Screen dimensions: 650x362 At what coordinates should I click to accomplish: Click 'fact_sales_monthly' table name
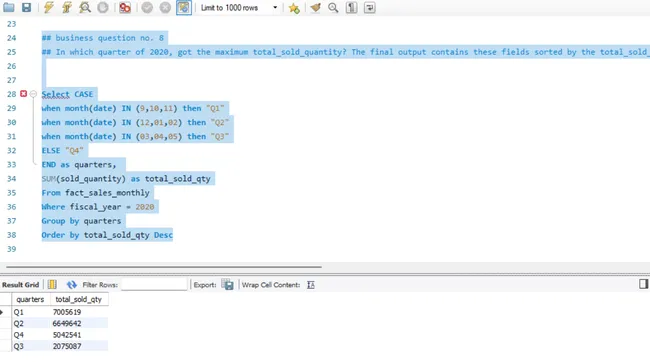107,193
